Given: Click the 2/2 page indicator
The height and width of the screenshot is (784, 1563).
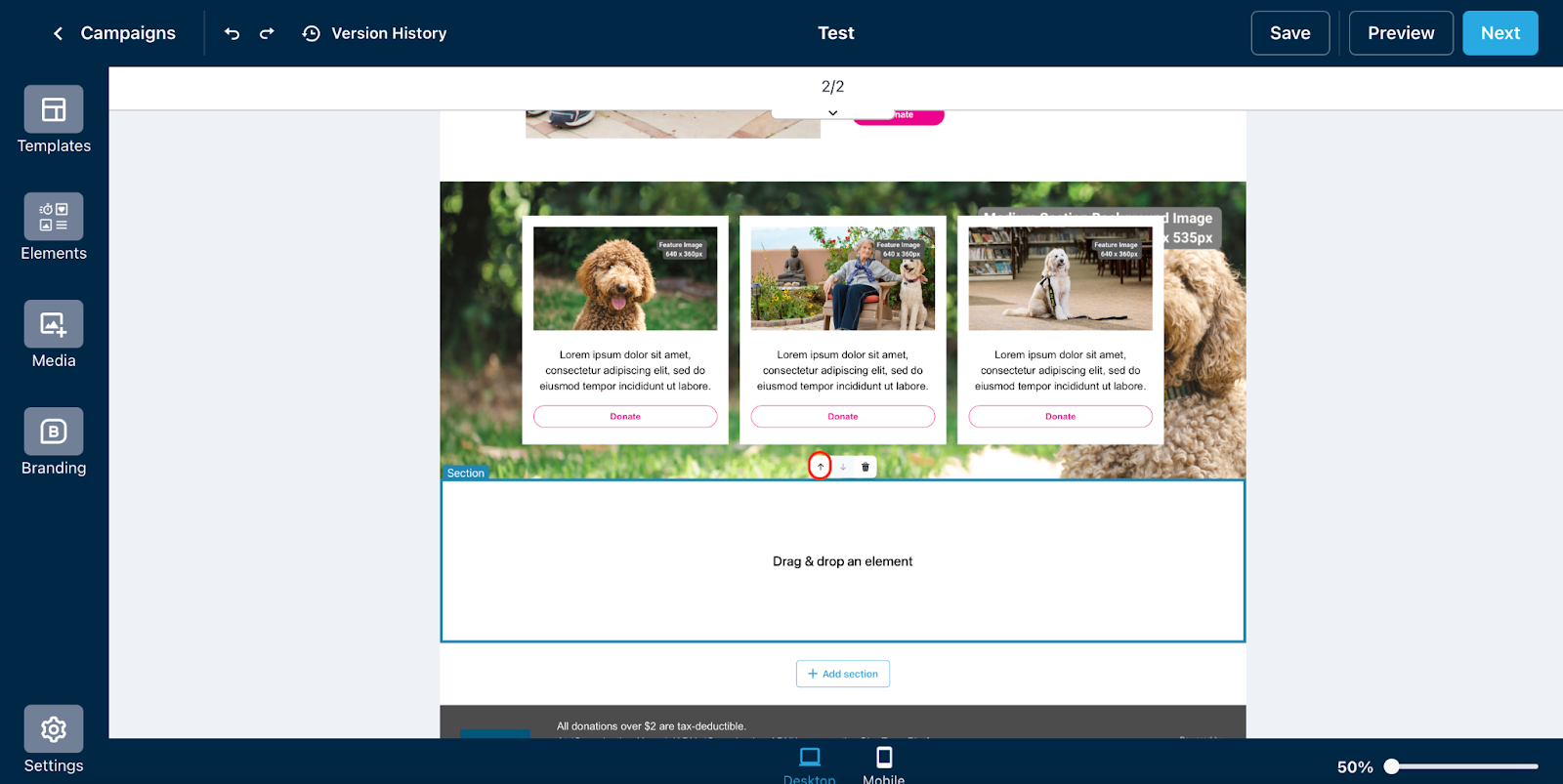Looking at the screenshot, I should pyautogui.click(x=832, y=87).
